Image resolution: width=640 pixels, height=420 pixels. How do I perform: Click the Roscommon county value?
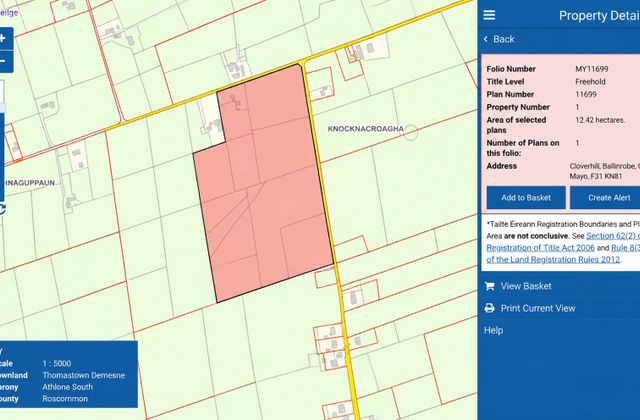pyautogui.click(x=65, y=399)
